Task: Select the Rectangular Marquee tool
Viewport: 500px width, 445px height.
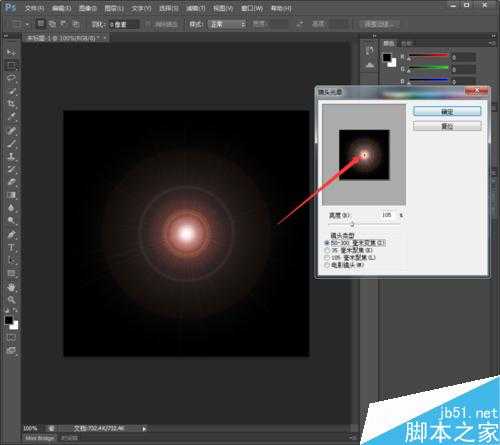Action: pos(11,65)
